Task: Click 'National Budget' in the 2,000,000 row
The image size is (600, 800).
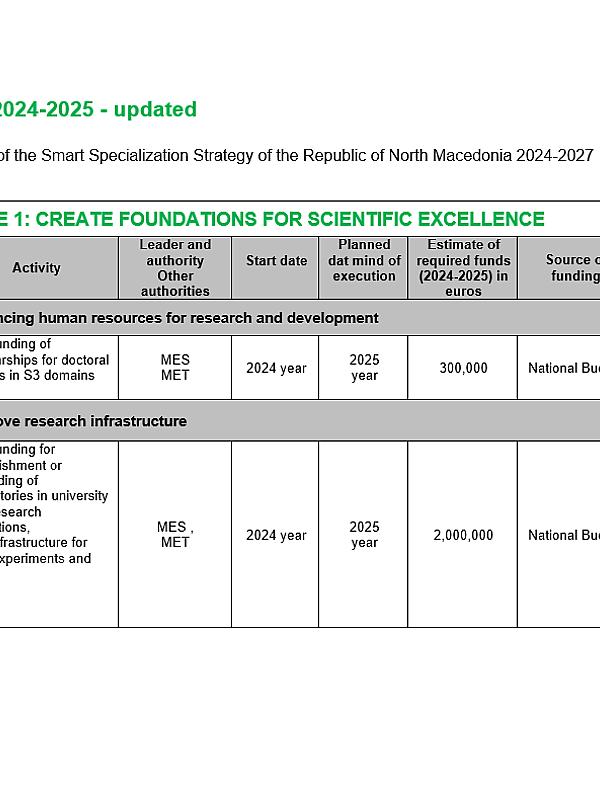Action: (560, 535)
